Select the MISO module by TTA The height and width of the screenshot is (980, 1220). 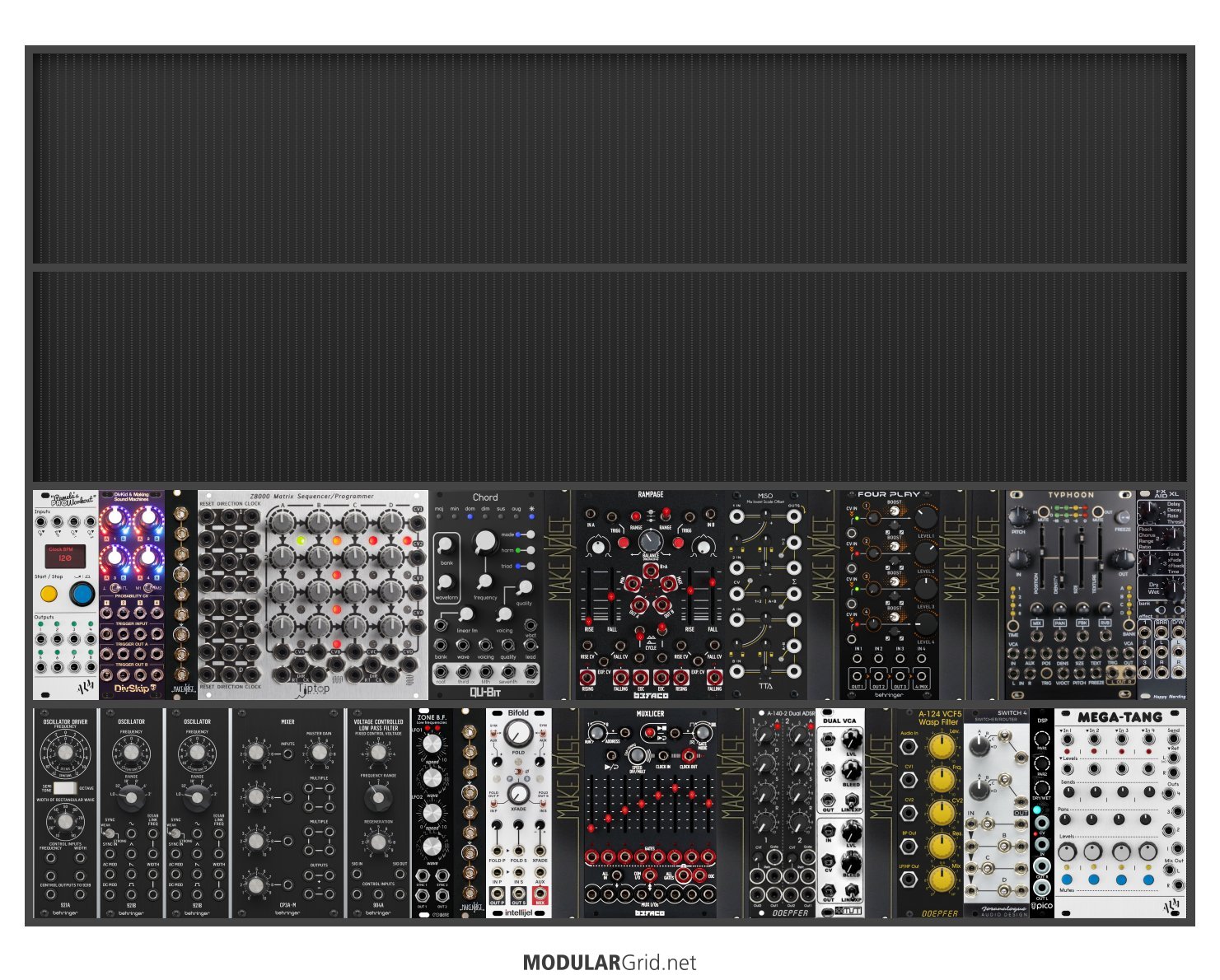(x=765, y=595)
